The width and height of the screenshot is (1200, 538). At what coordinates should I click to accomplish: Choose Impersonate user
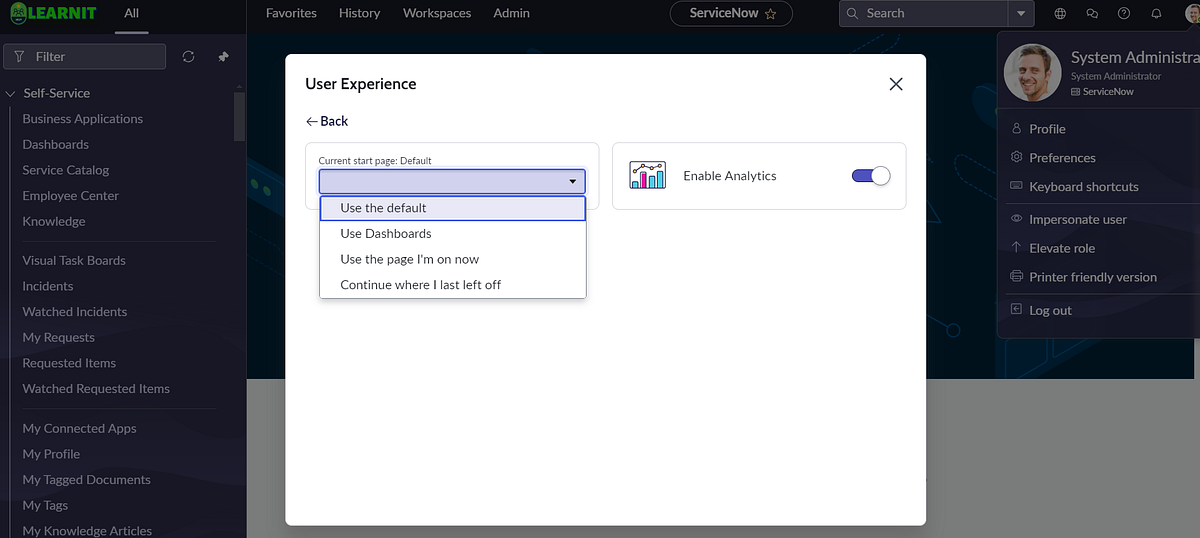click(x=1078, y=219)
